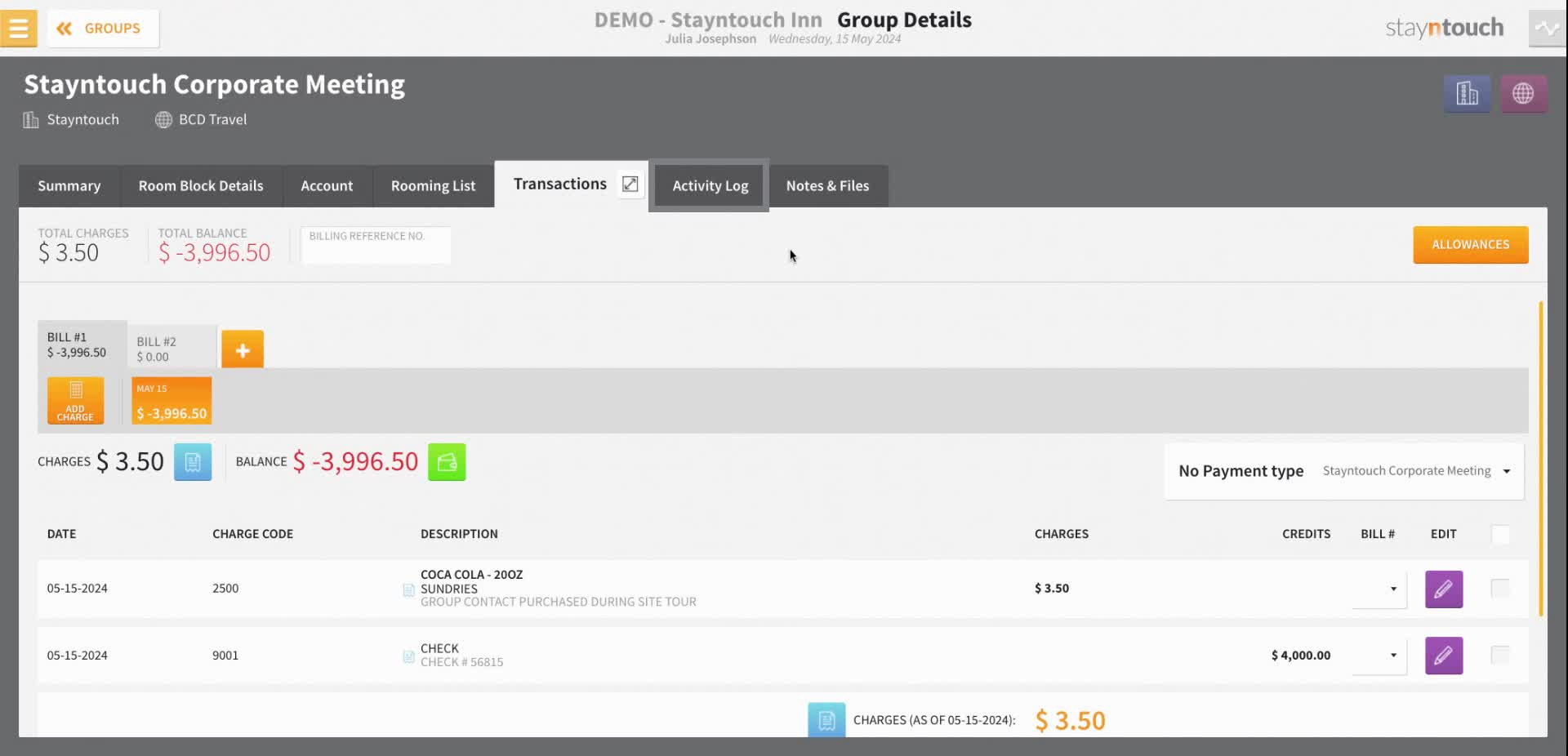Click charge code 9001
This screenshot has height=756, width=1568.
[x=225, y=656]
